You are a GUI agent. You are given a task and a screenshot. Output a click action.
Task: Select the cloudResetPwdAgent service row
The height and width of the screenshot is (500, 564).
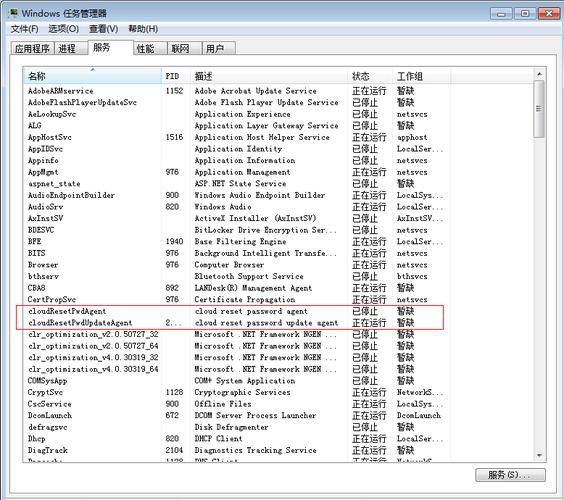tap(230, 311)
